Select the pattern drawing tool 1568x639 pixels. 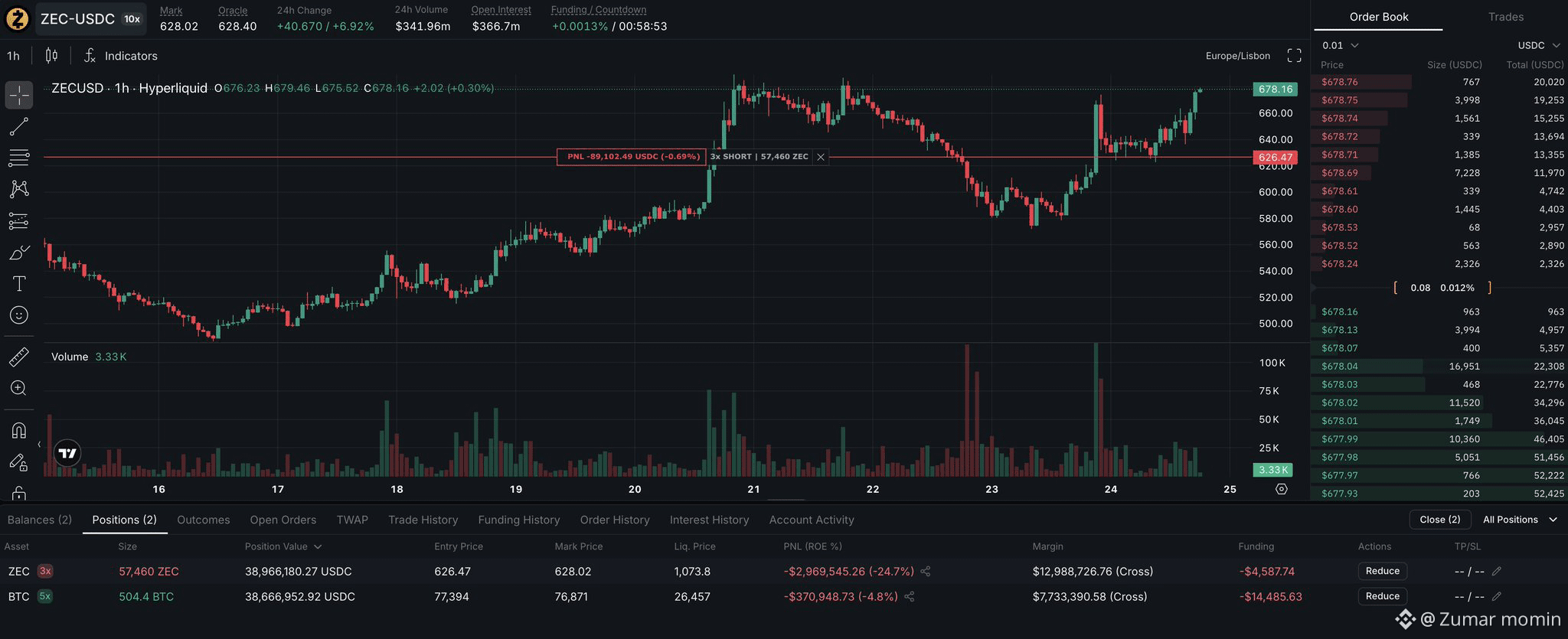click(x=19, y=189)
